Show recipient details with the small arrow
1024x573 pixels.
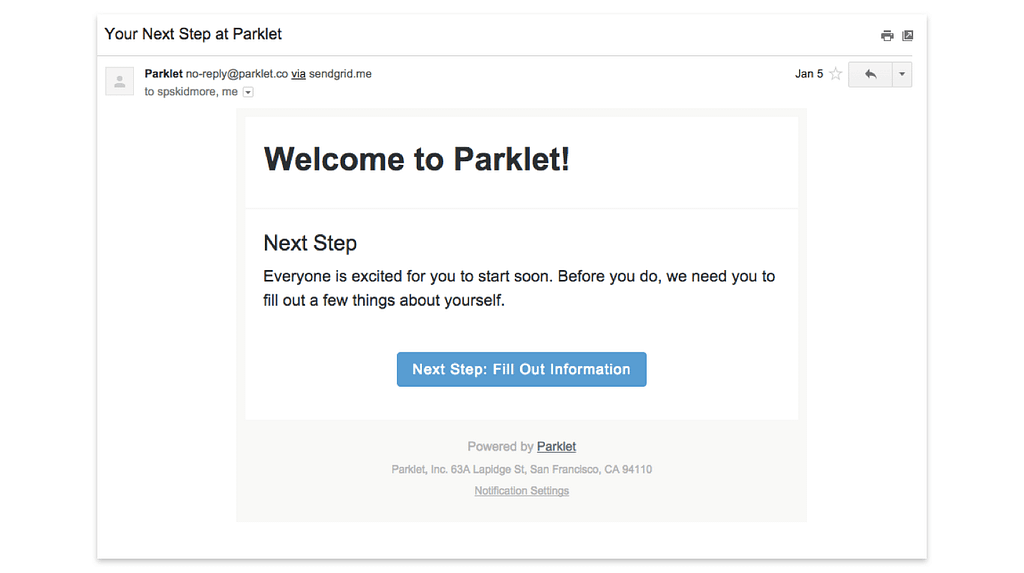[x=249, y=92]
